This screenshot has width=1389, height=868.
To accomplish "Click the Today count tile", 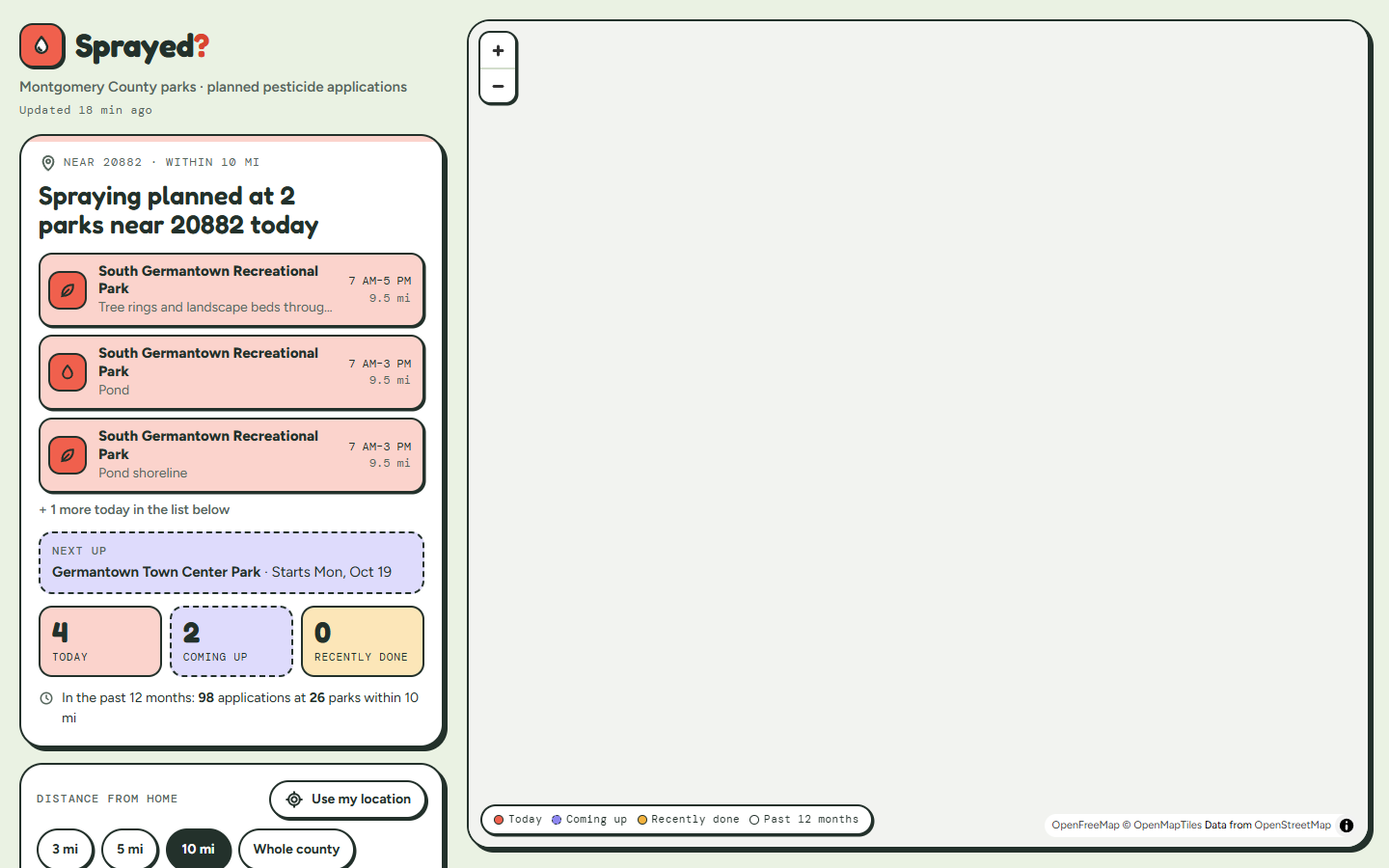I will 100,641.
